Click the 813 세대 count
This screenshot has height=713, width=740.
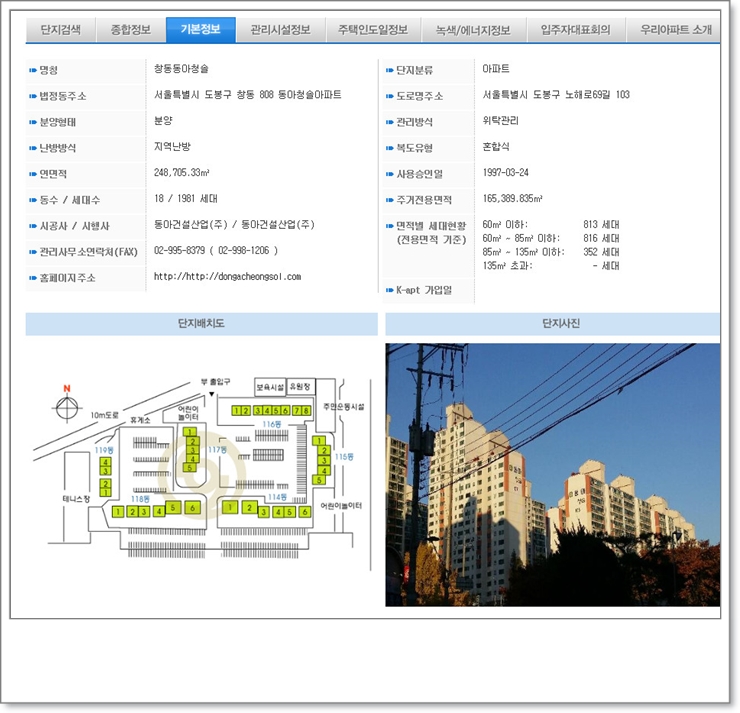point(601,225)
